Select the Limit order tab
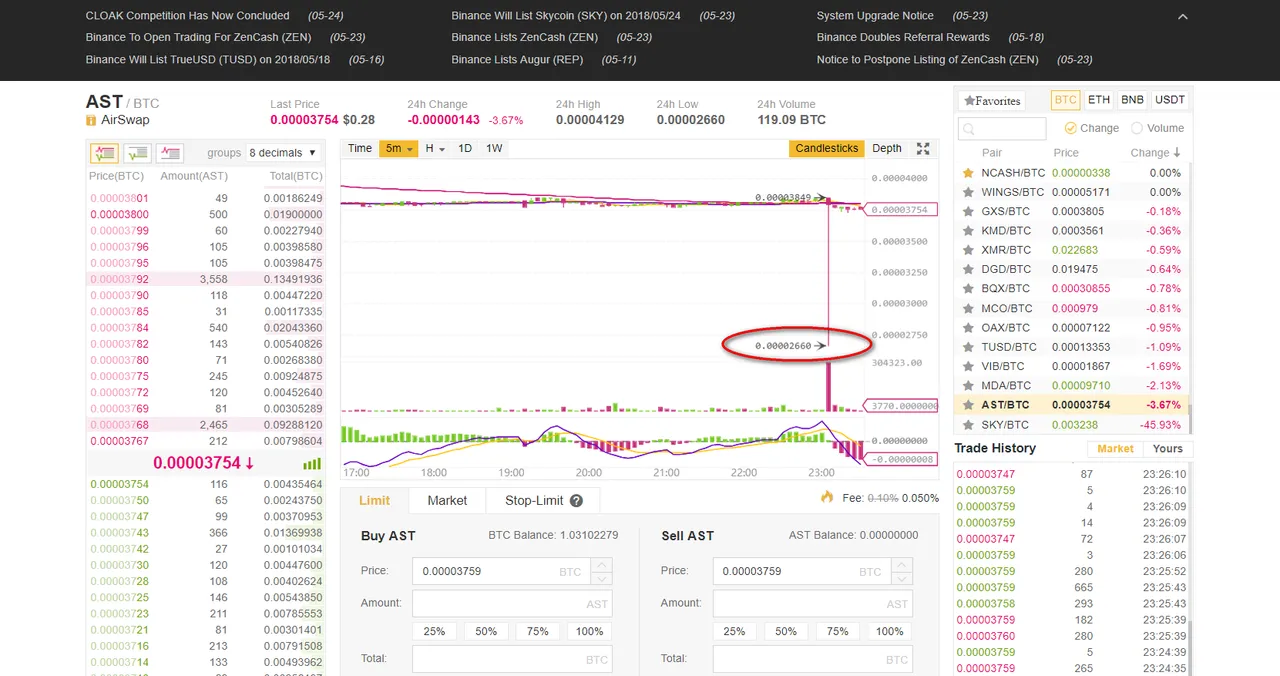1280x676 pixels. tap(375, 501)
